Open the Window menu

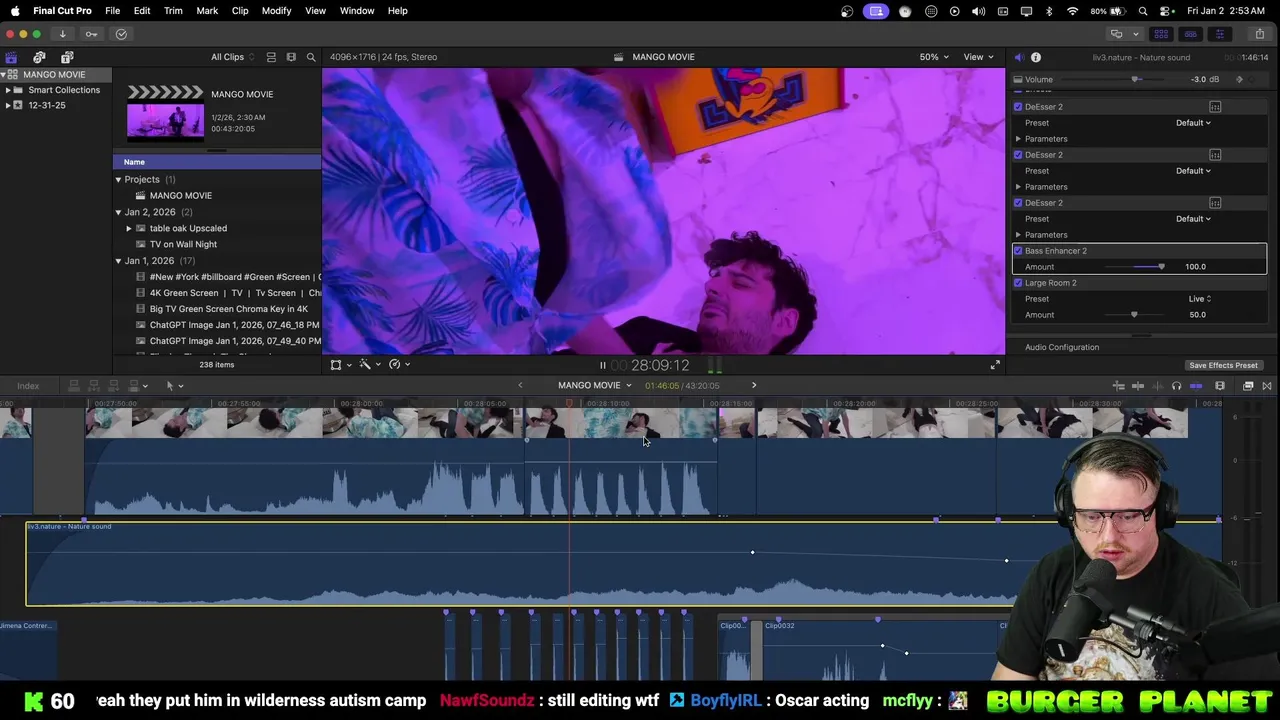(x=357, y=11)
